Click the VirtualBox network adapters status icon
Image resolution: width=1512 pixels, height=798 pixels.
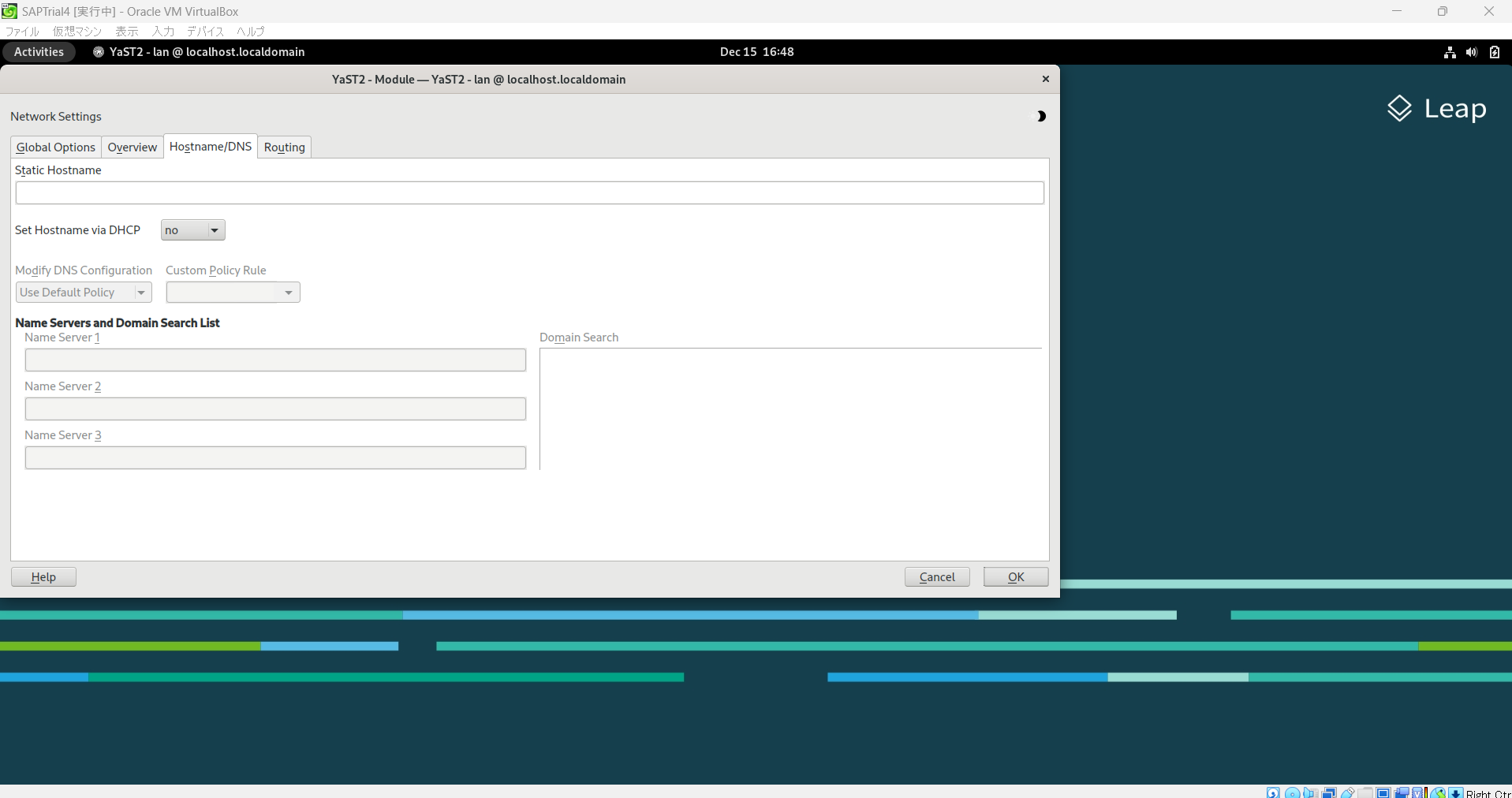(1329, 792)
